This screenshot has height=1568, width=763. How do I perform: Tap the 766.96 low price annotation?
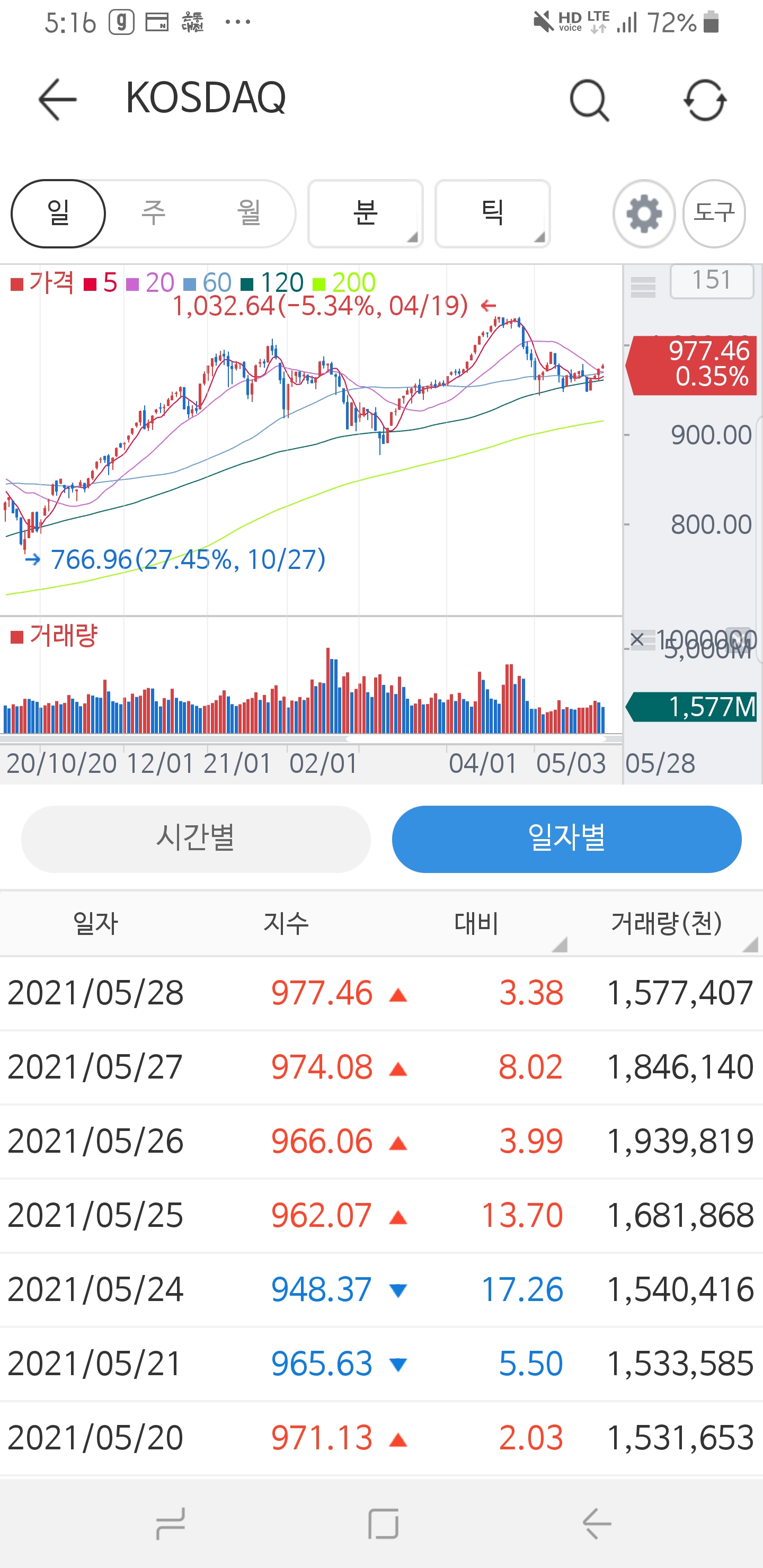pyautogui.click(x=188, y=559)
